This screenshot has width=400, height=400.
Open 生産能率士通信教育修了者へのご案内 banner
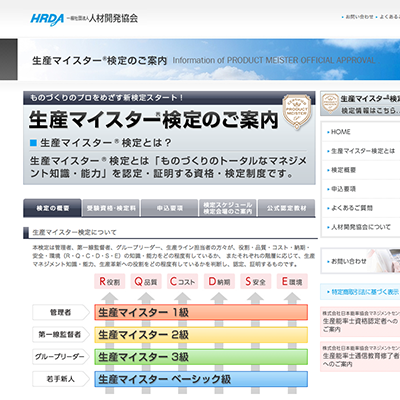360,356
